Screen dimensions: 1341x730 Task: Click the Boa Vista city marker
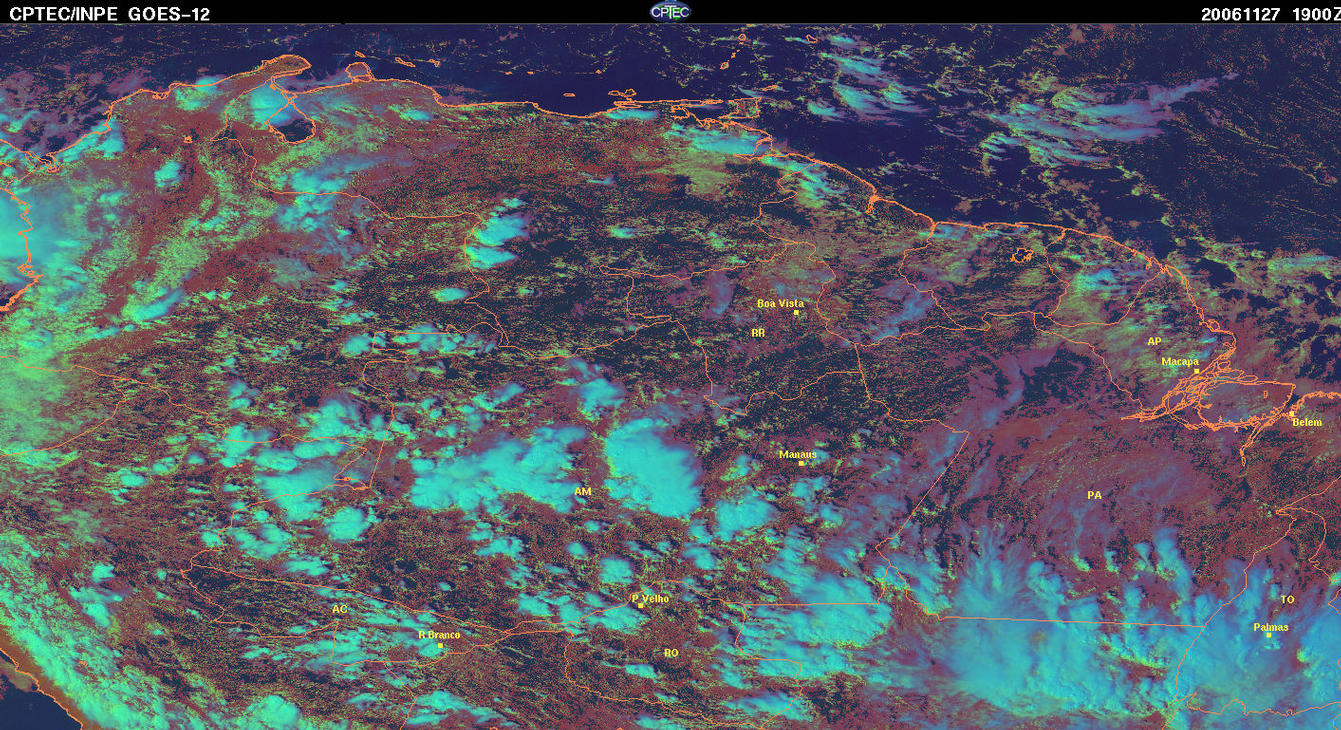pyautogui.click(x=797, y=313)
